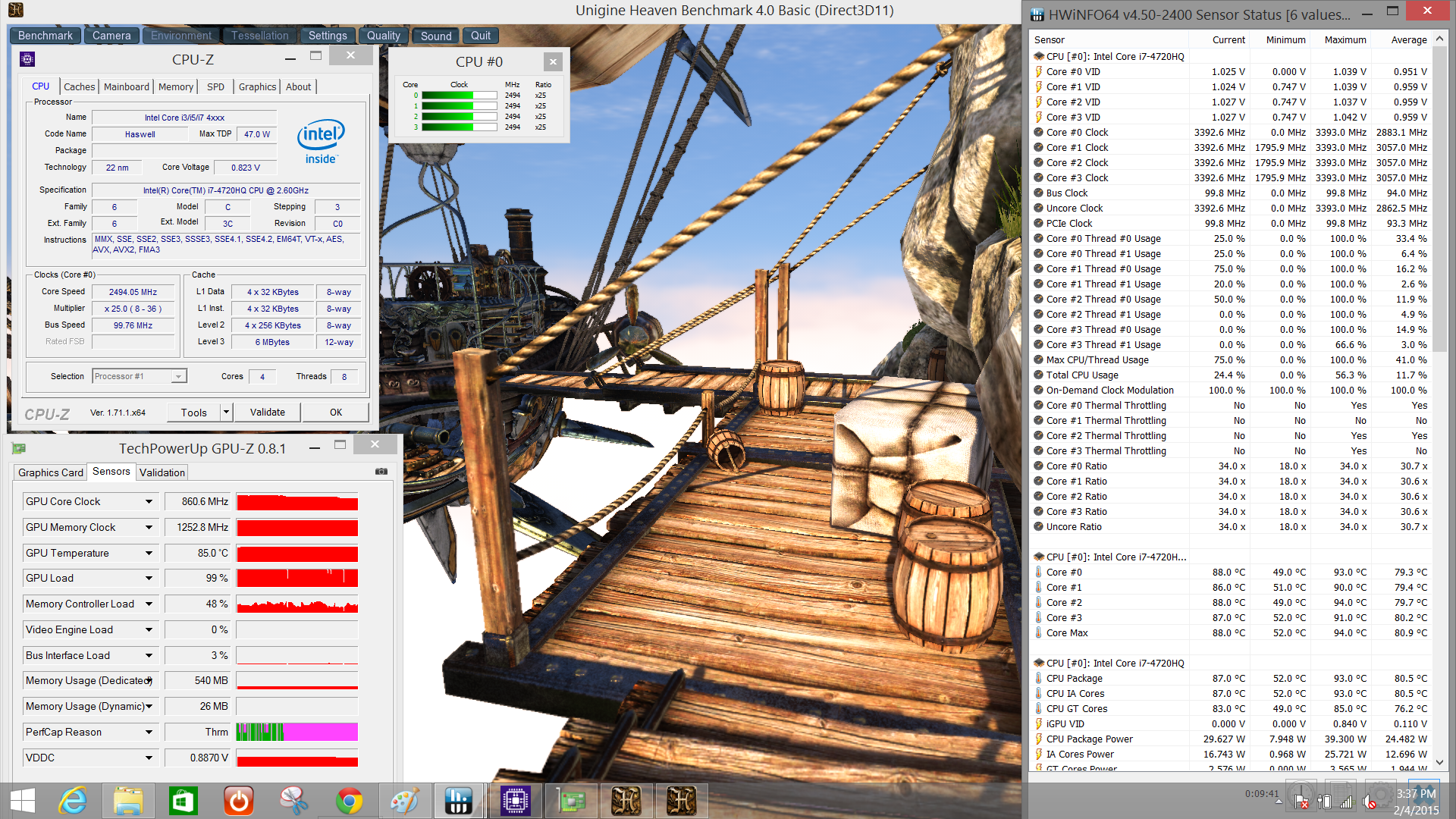Viewport: 1456px width, 819px height.
Task: Open the Processor #1 selection combo box
Action: (x=140, y=376)
